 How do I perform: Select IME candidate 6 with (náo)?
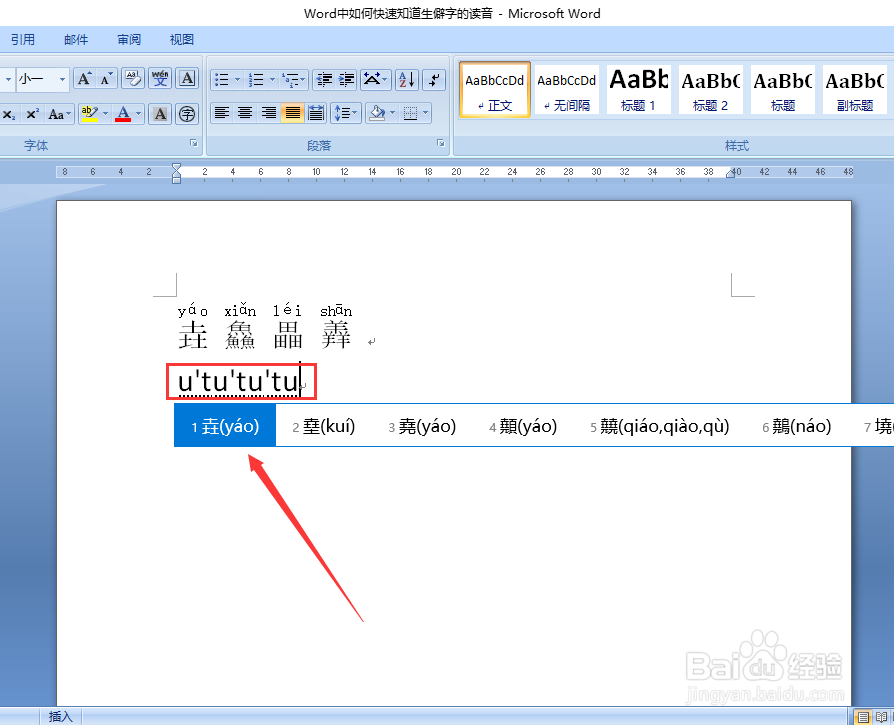coord(797,426)
